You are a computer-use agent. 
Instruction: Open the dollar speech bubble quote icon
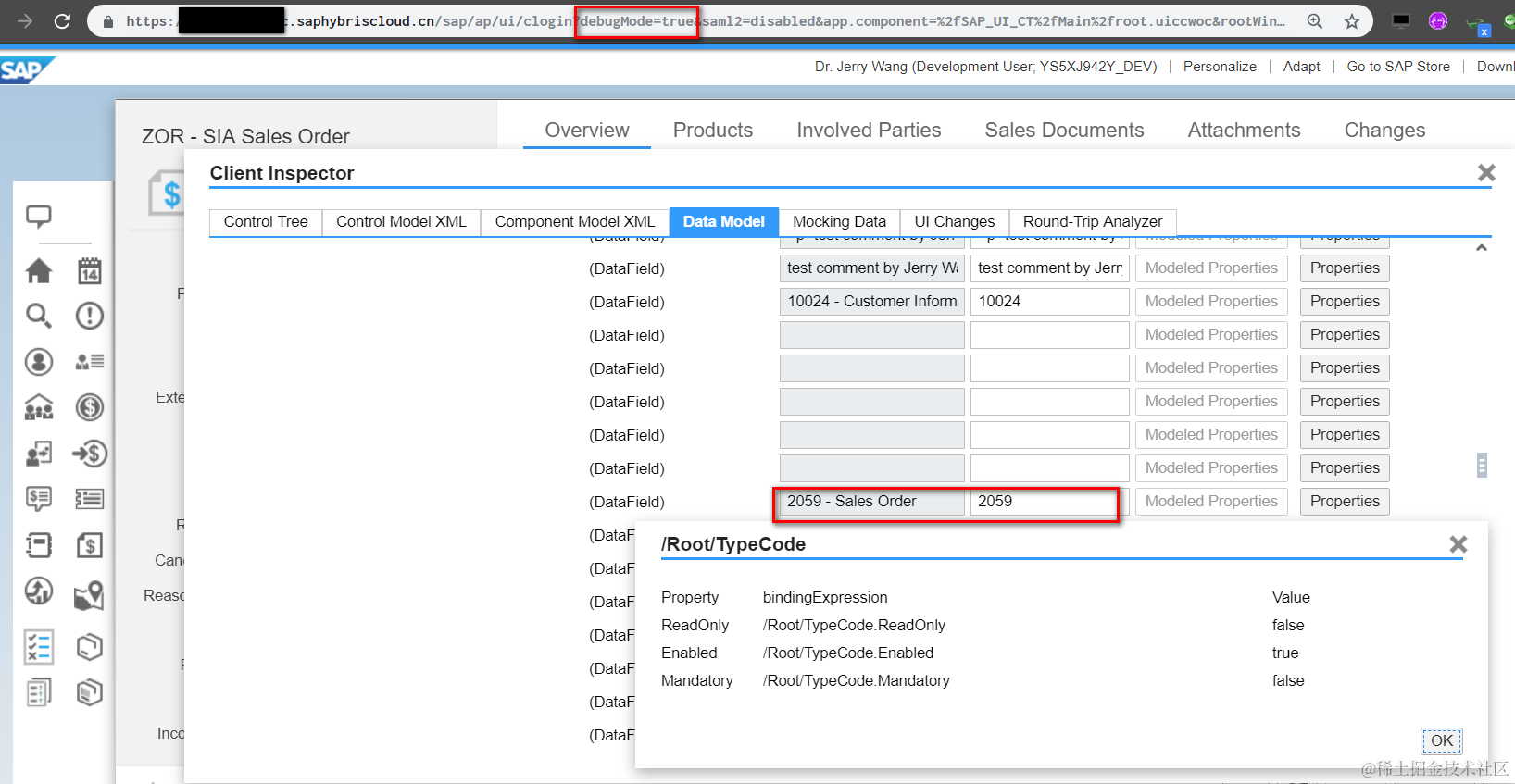tap(39, 499)
